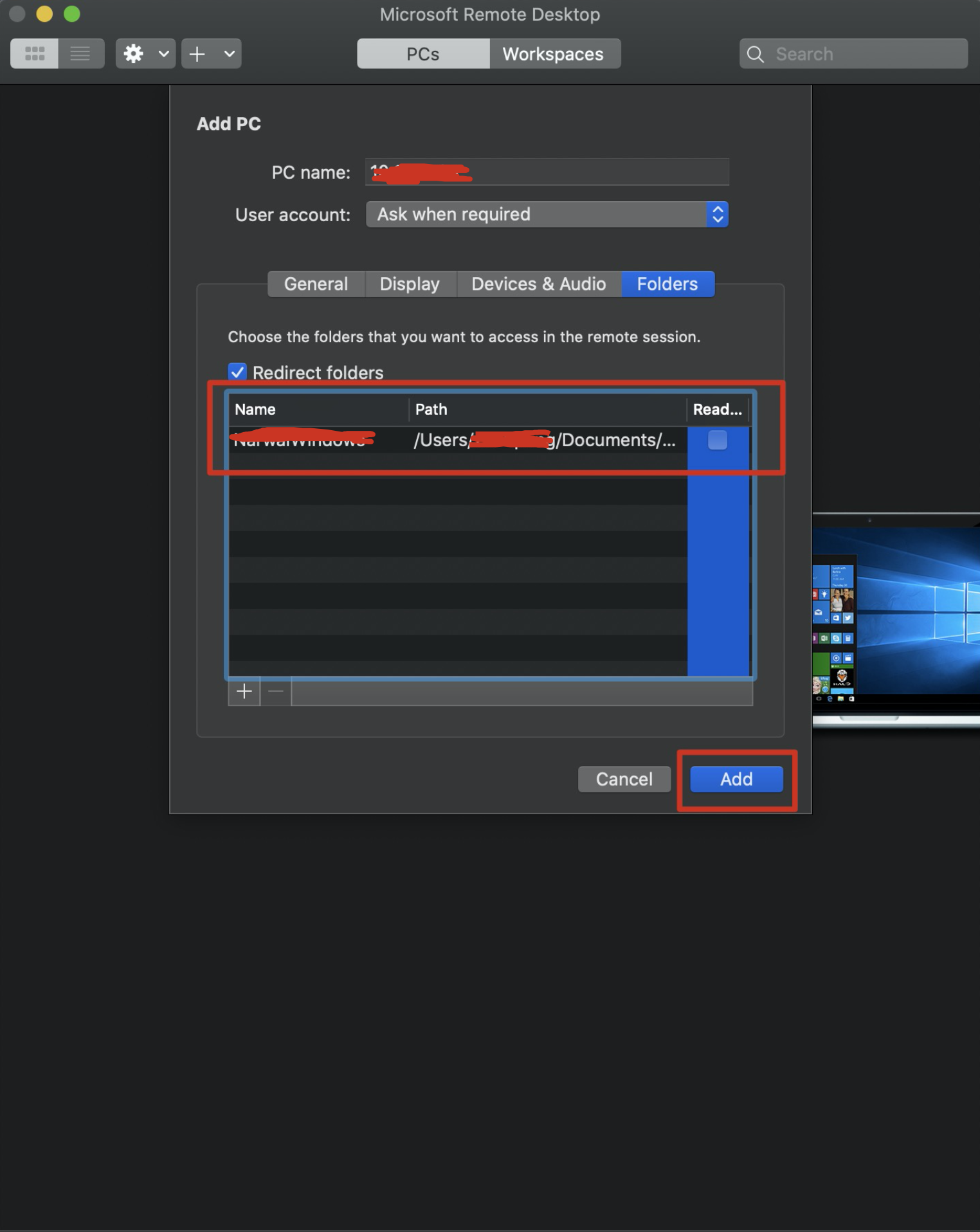This screenshot has height=1232, width=980.
Task: Select the PCs tab
Action: coord(423,54)
